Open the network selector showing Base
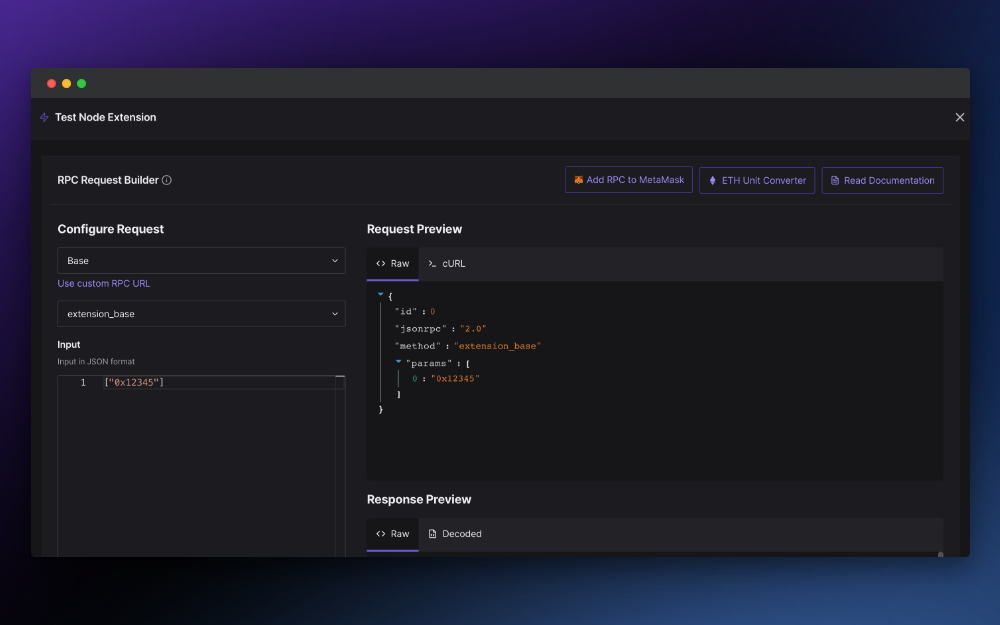The height and width of the screenshot is (625, 1000). 201,259
